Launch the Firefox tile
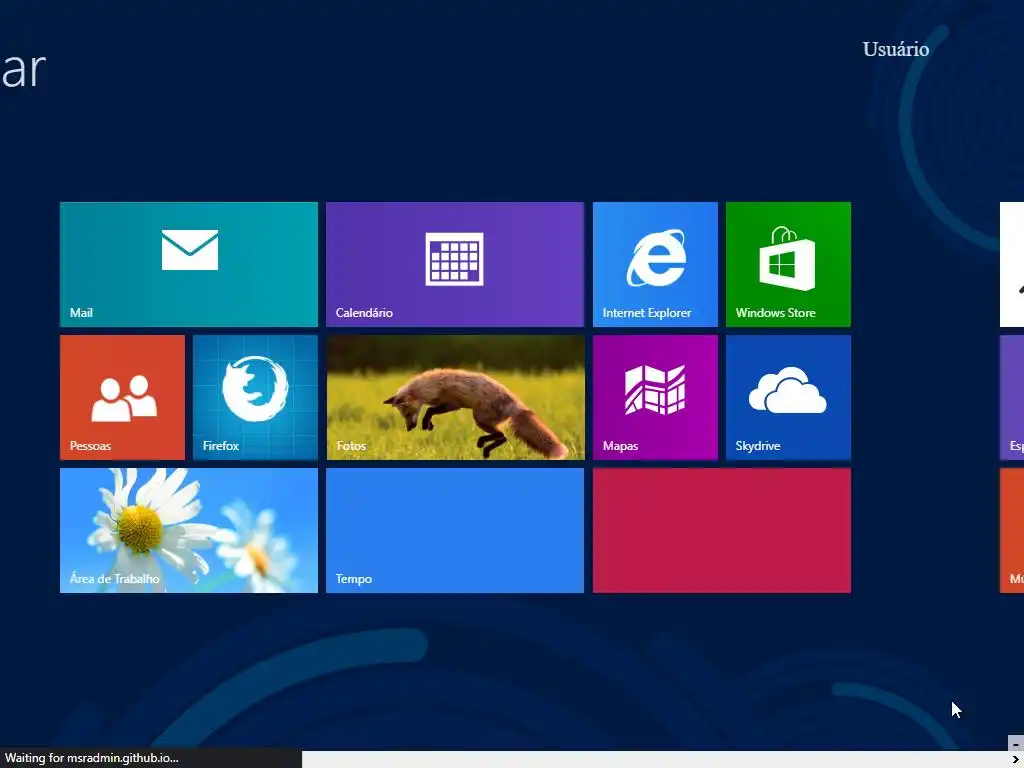 255,398
